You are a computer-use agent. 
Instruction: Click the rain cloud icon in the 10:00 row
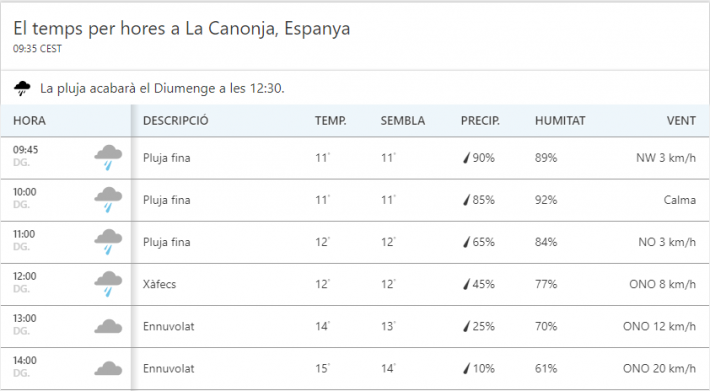(x=108, y=200)
